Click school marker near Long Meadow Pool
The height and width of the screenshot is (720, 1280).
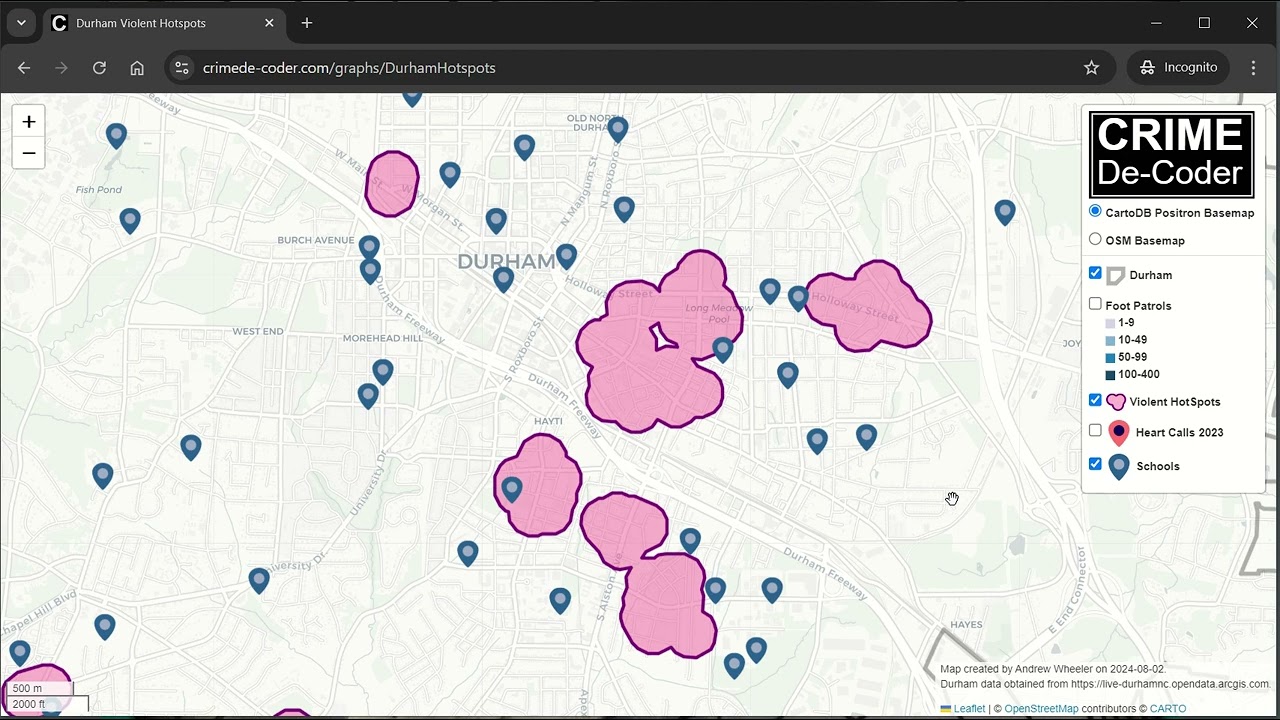coord(722,349)
